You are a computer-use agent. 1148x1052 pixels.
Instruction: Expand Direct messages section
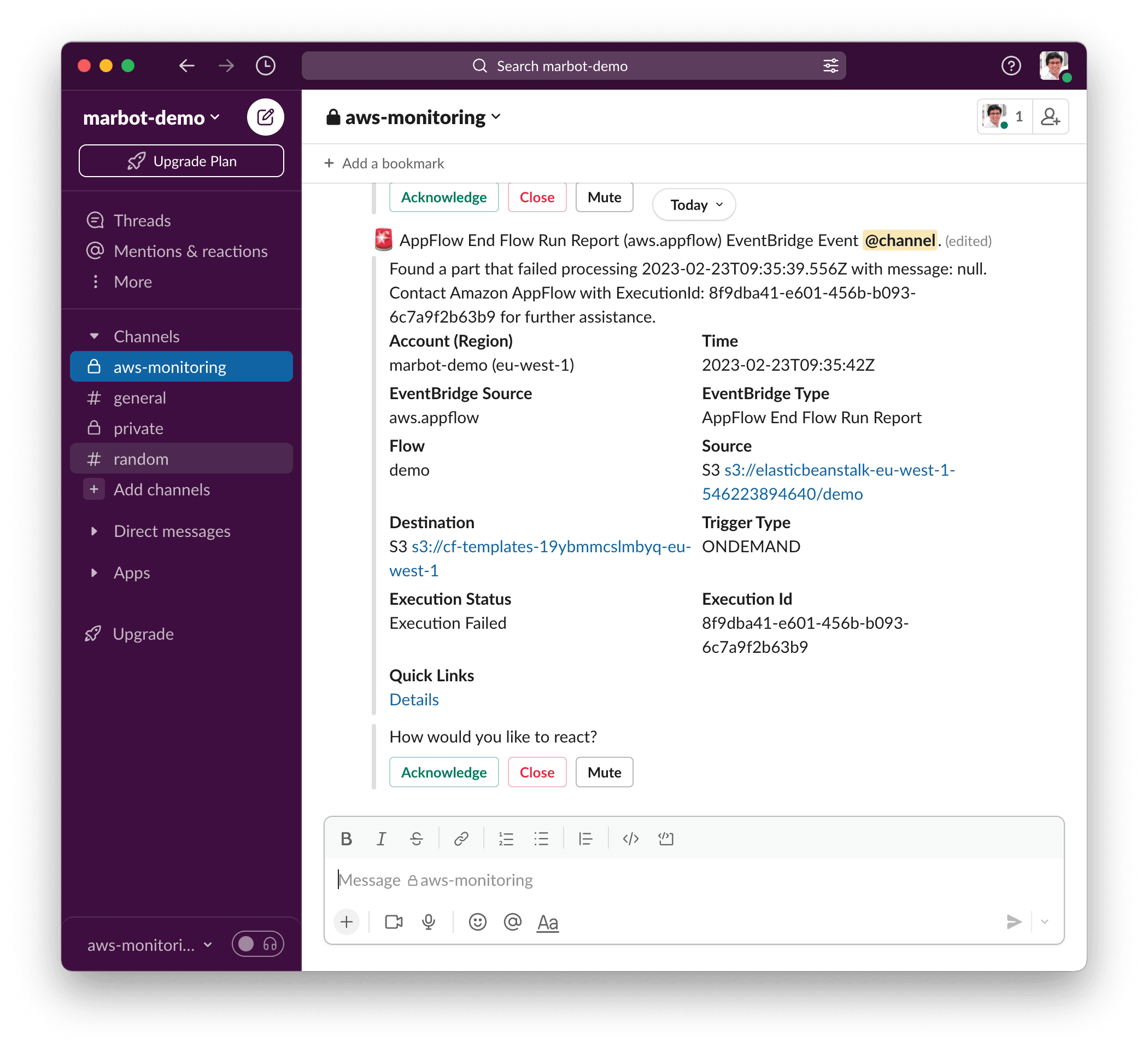95,531
